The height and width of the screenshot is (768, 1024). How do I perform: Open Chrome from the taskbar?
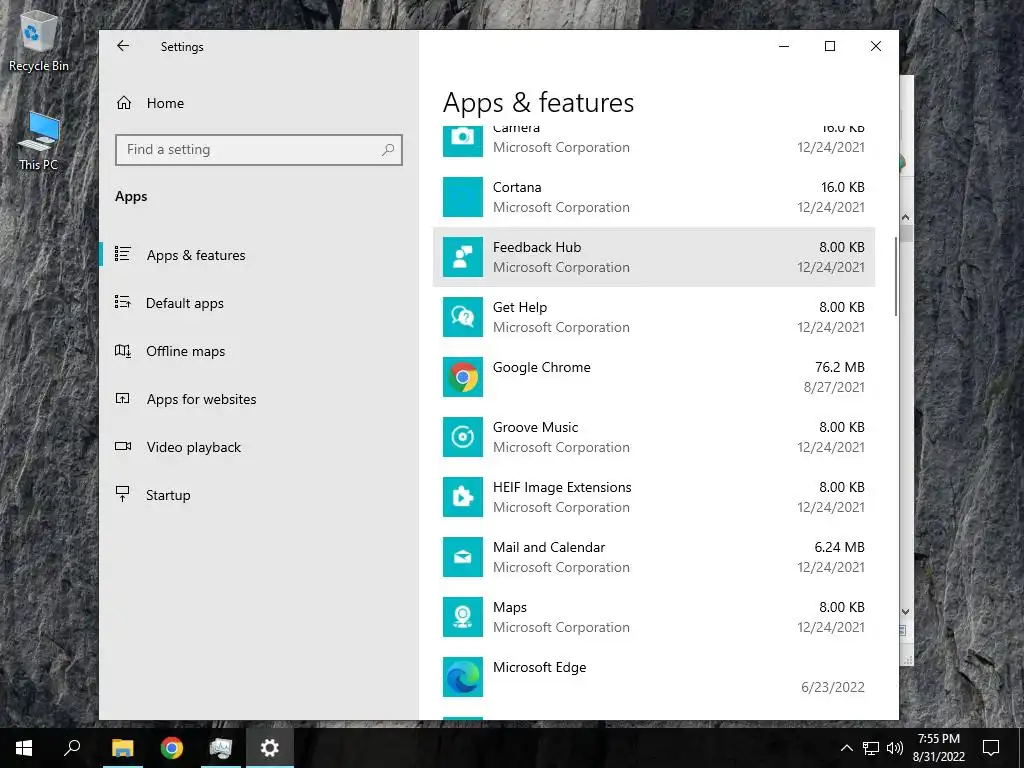[172, 748]
